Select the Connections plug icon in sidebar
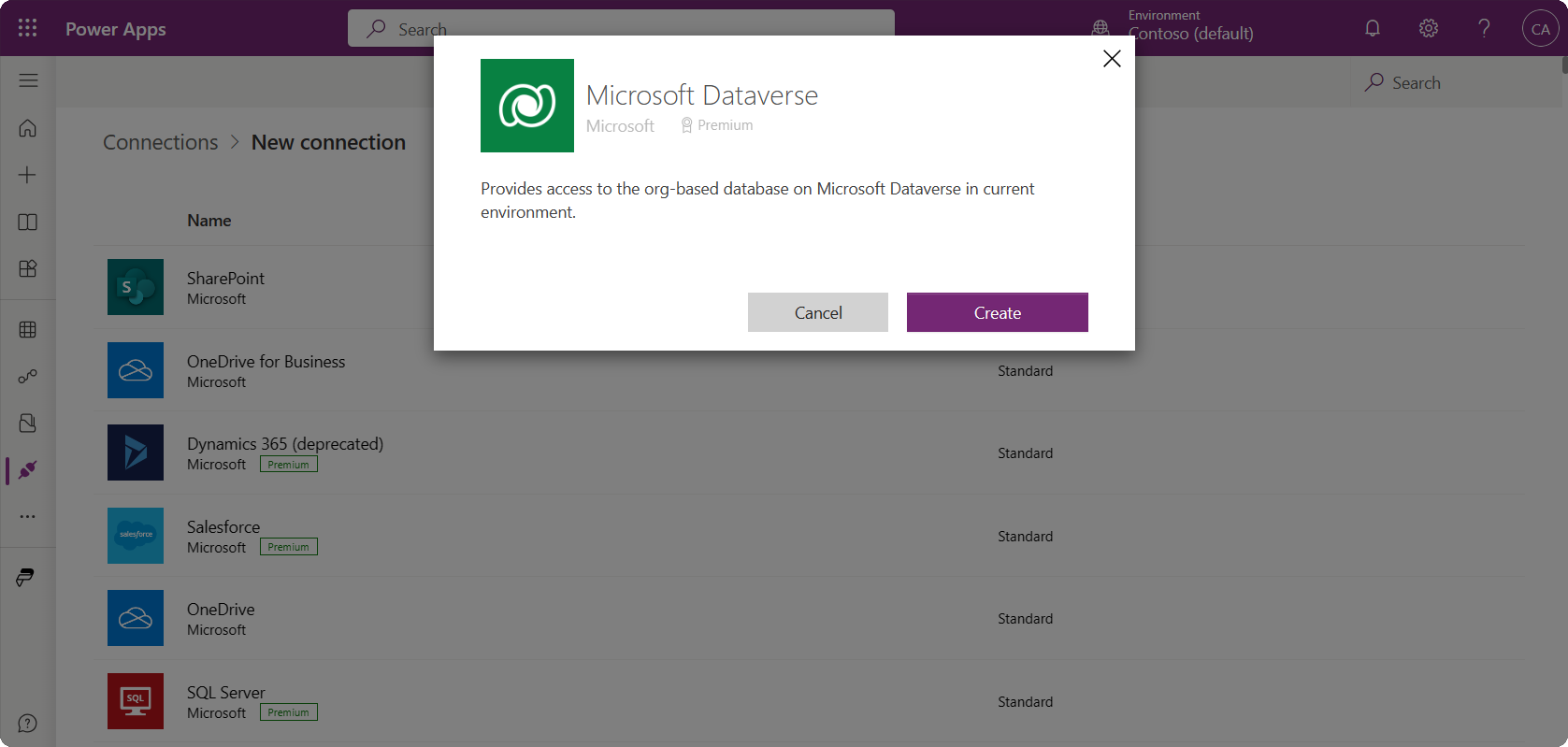The image size is (1568, 747). tap(28, 469)
